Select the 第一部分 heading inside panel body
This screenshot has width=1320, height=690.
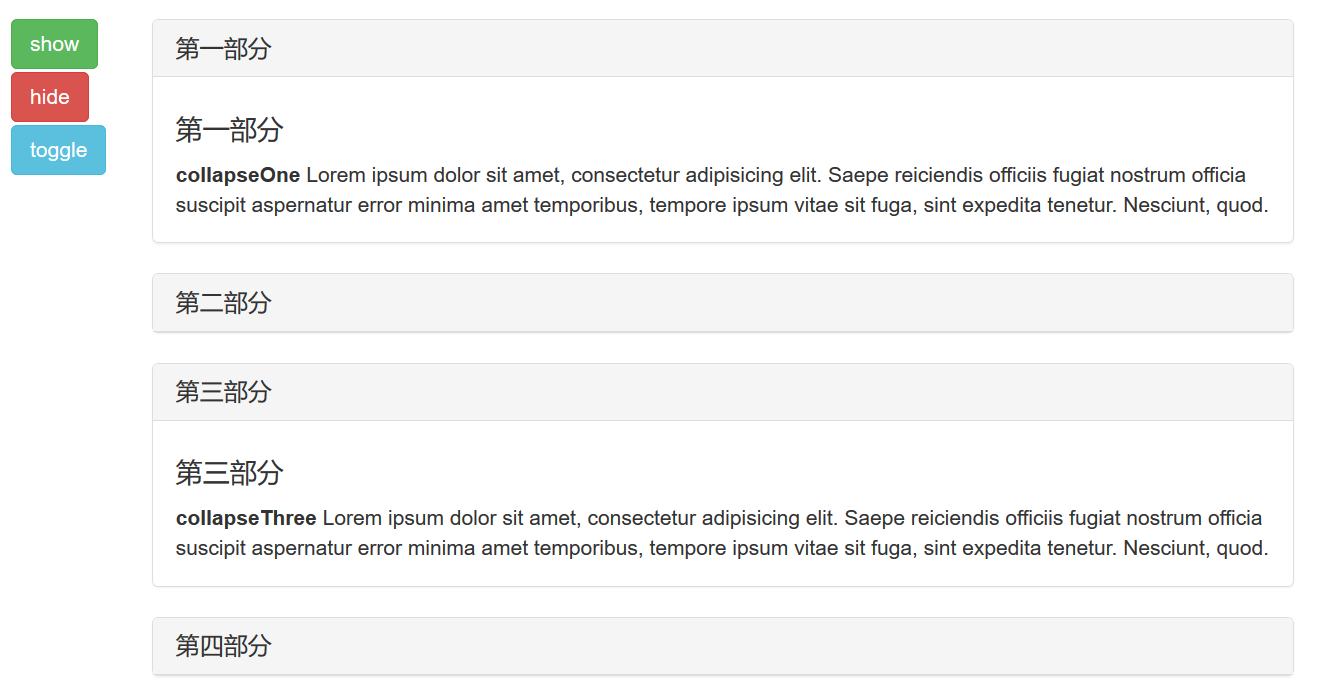coord(228,129)
